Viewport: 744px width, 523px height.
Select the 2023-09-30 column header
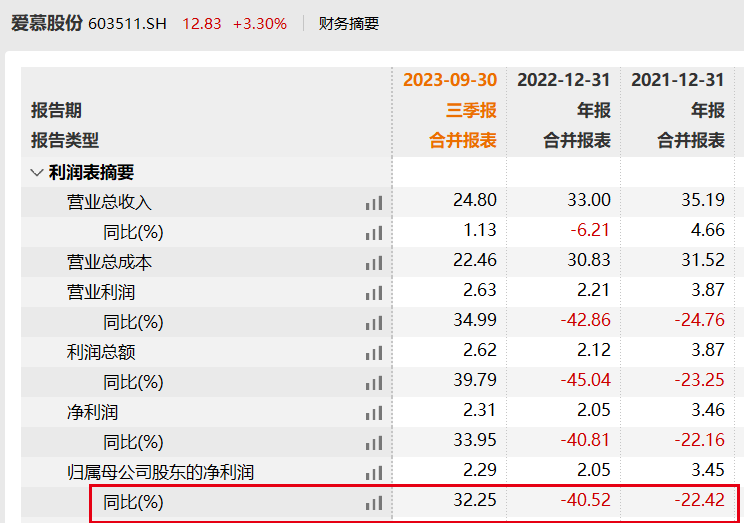[450, 80]
